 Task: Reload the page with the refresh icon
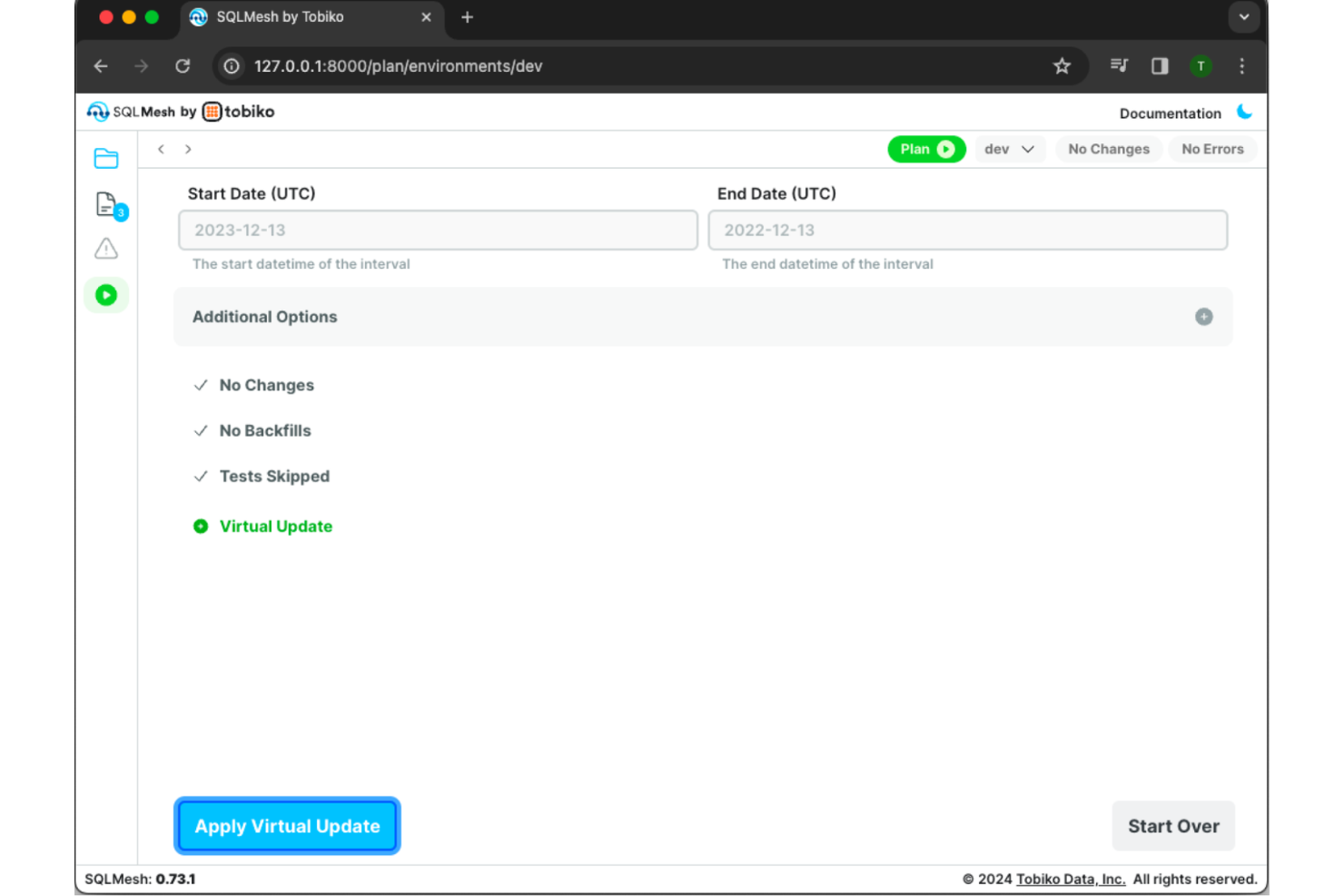pyautogui.click(x=183, y=65)
